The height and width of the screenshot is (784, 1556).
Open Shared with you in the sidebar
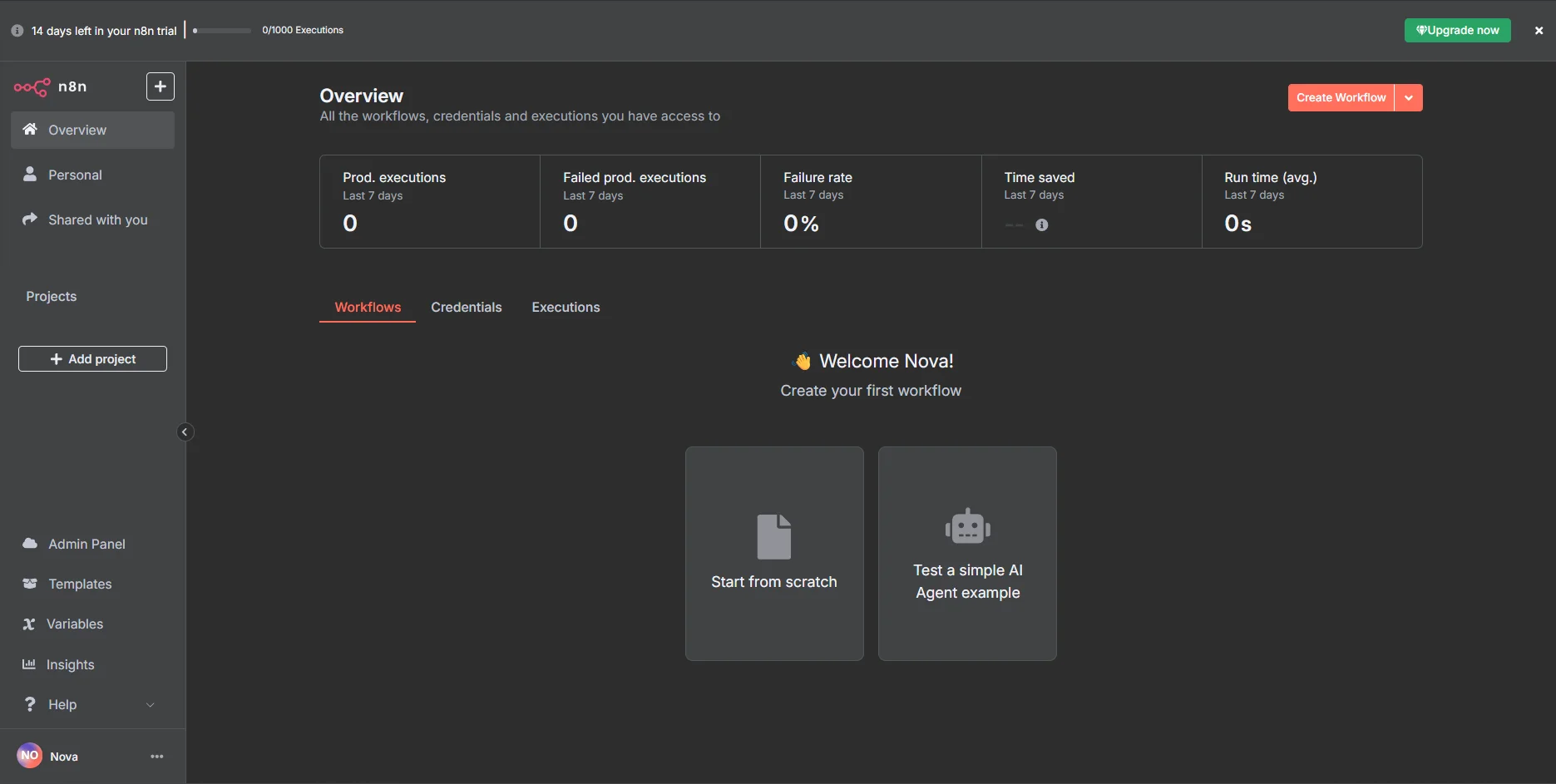pyautogui.click(x=92, y=219)
